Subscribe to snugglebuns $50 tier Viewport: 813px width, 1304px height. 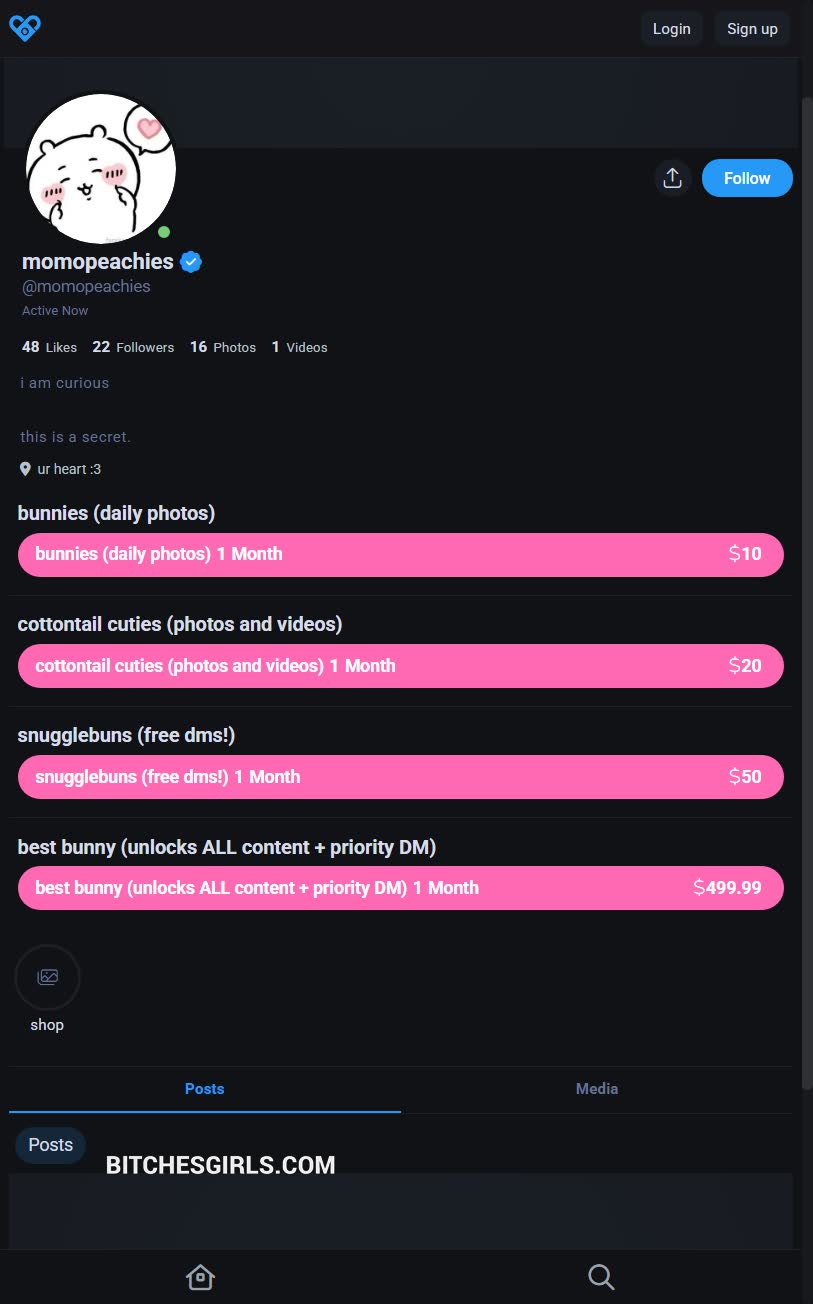(x=400, y=777)
